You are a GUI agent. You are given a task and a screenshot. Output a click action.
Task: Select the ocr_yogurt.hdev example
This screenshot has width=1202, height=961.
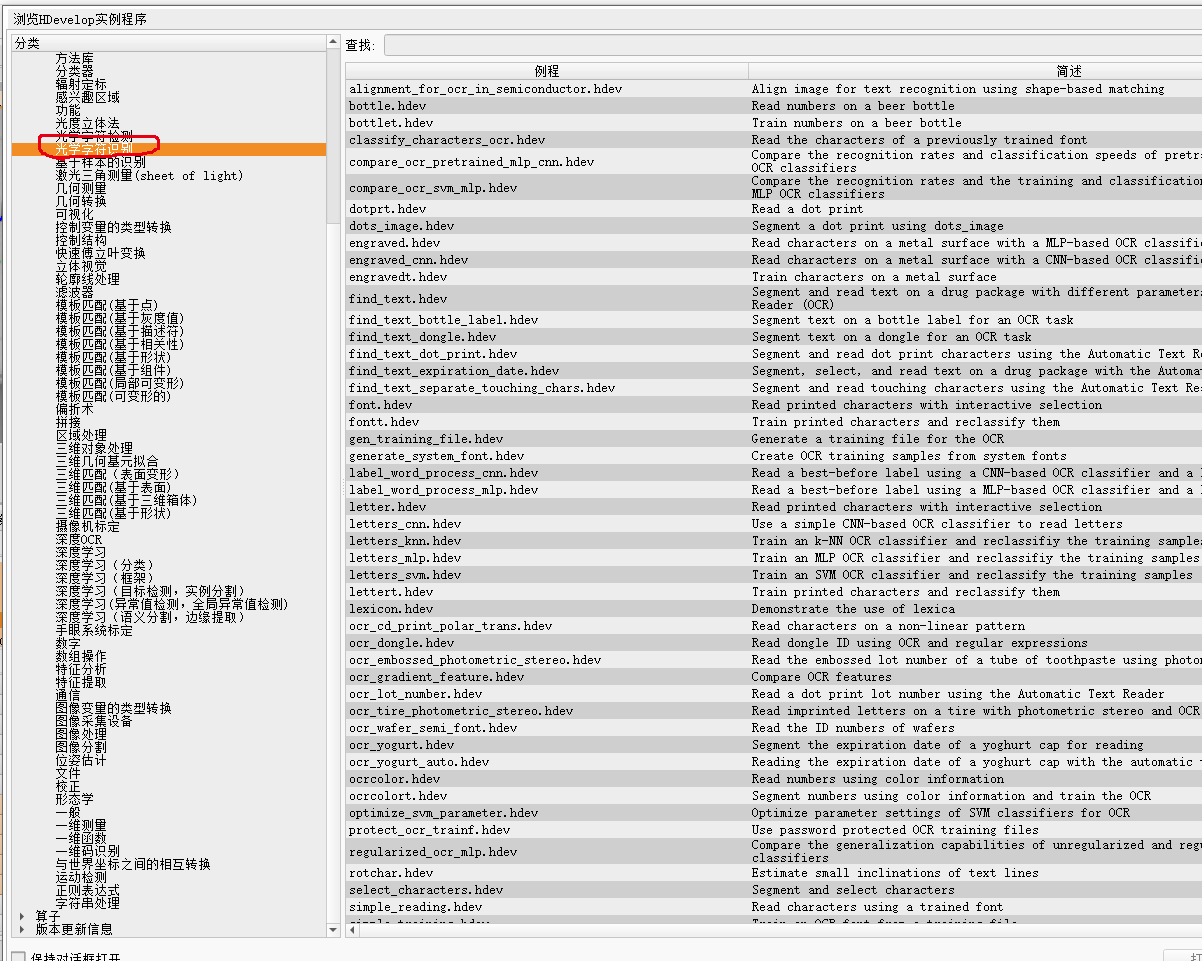(x=401, y=745)
